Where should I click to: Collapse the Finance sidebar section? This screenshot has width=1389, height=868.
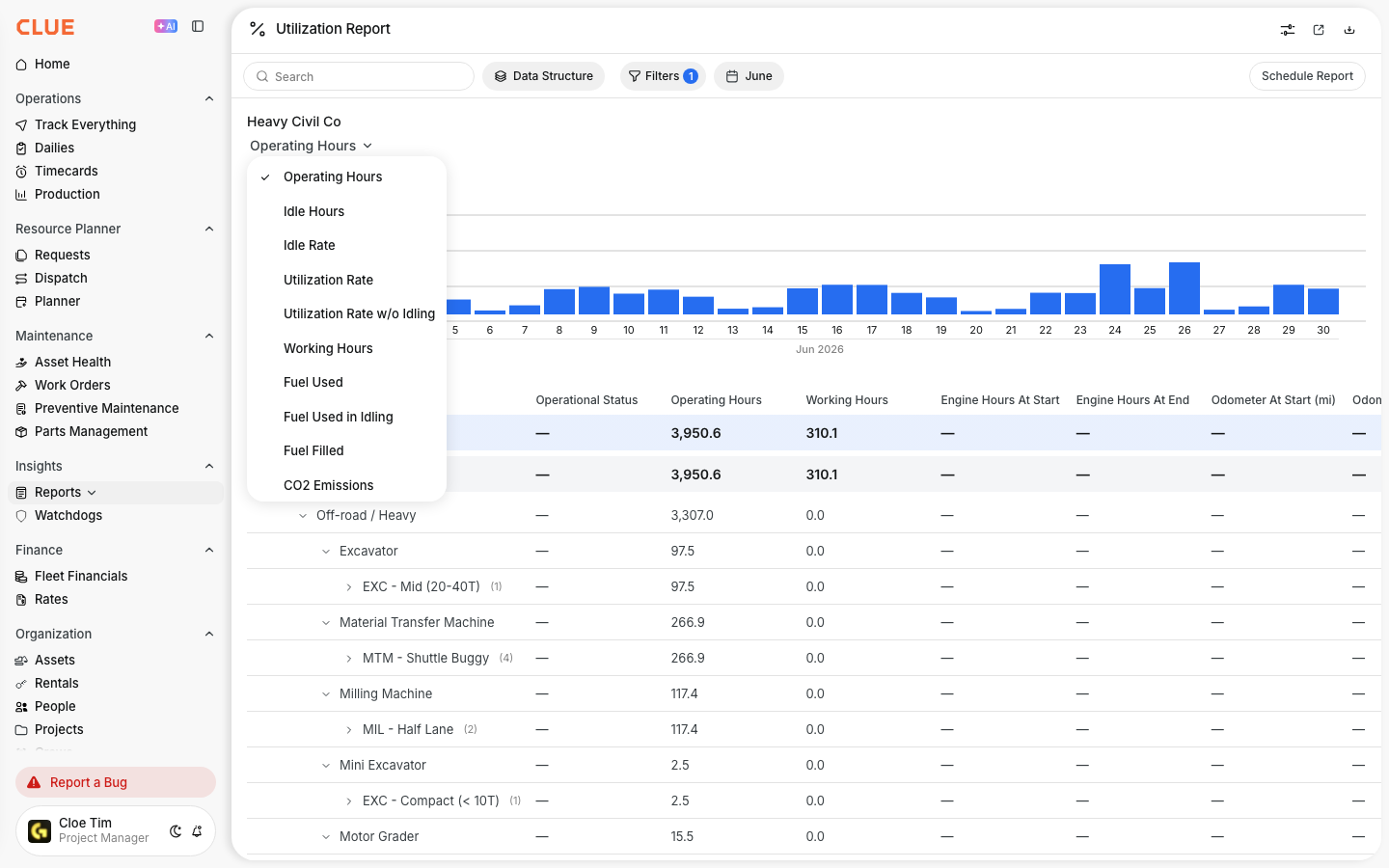click(x=209, y=550)
